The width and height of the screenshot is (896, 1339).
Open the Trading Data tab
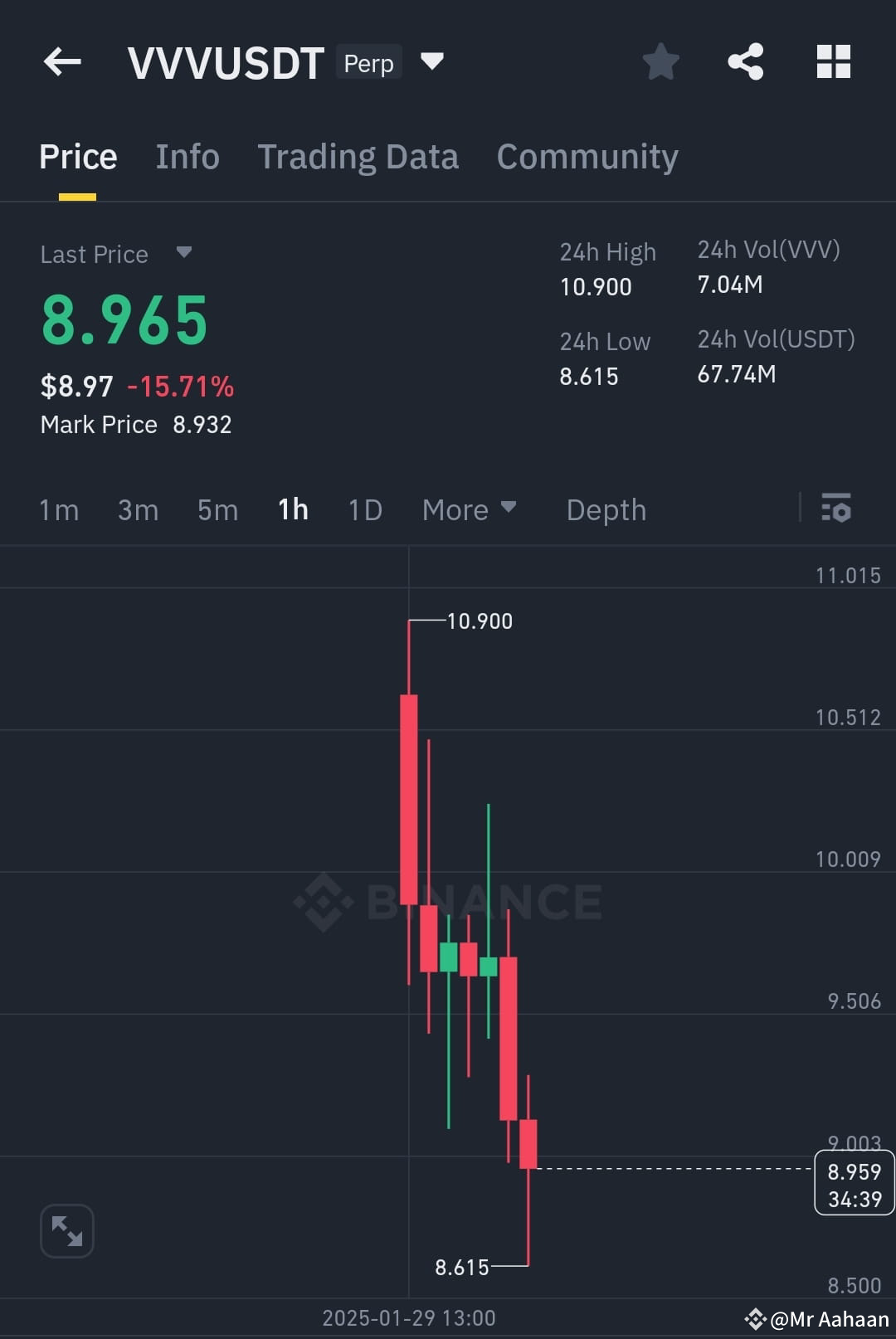tap(358, 156)
